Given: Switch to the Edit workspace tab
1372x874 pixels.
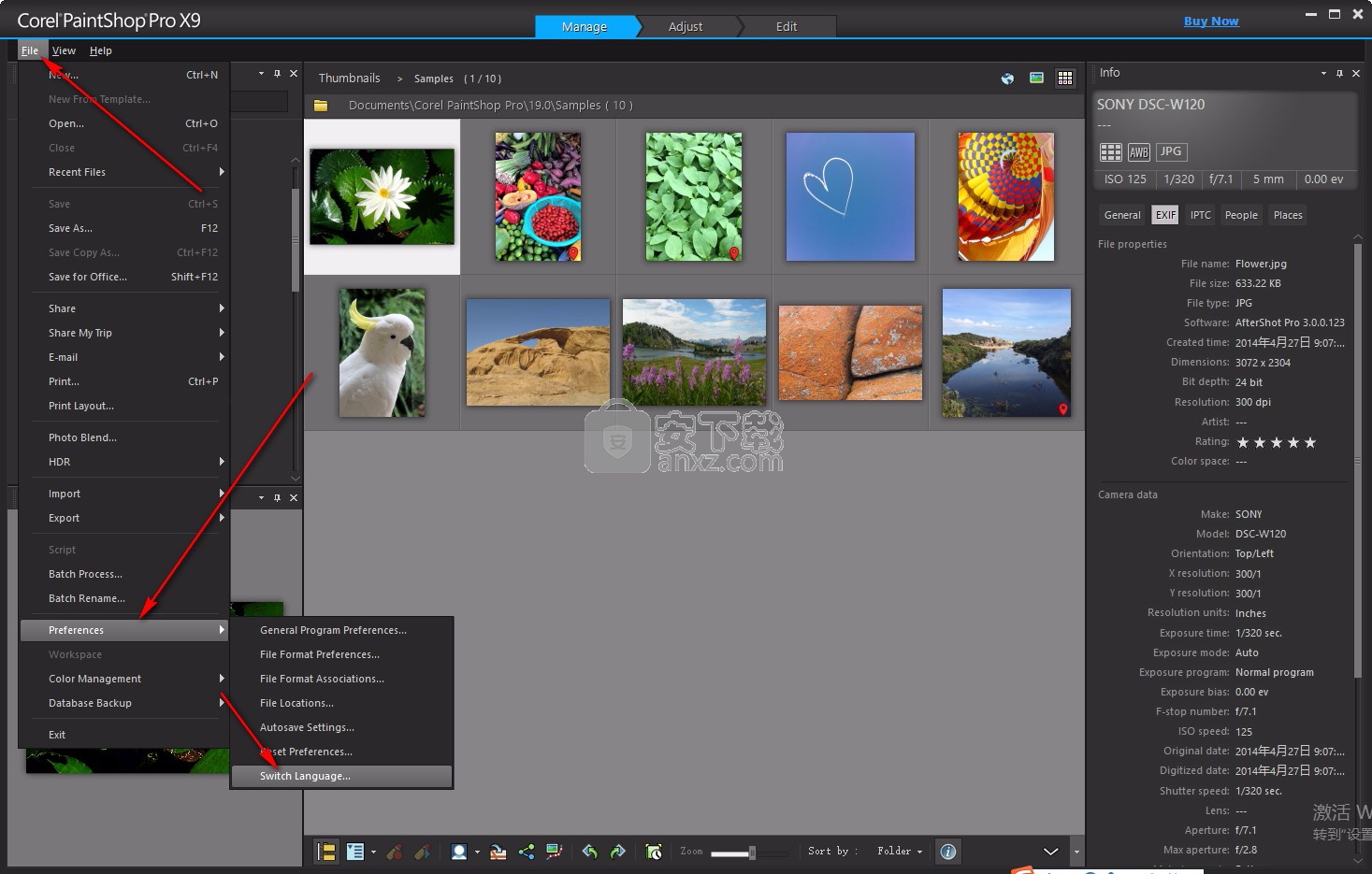Looking at the screenshot, I should point(787,27).
